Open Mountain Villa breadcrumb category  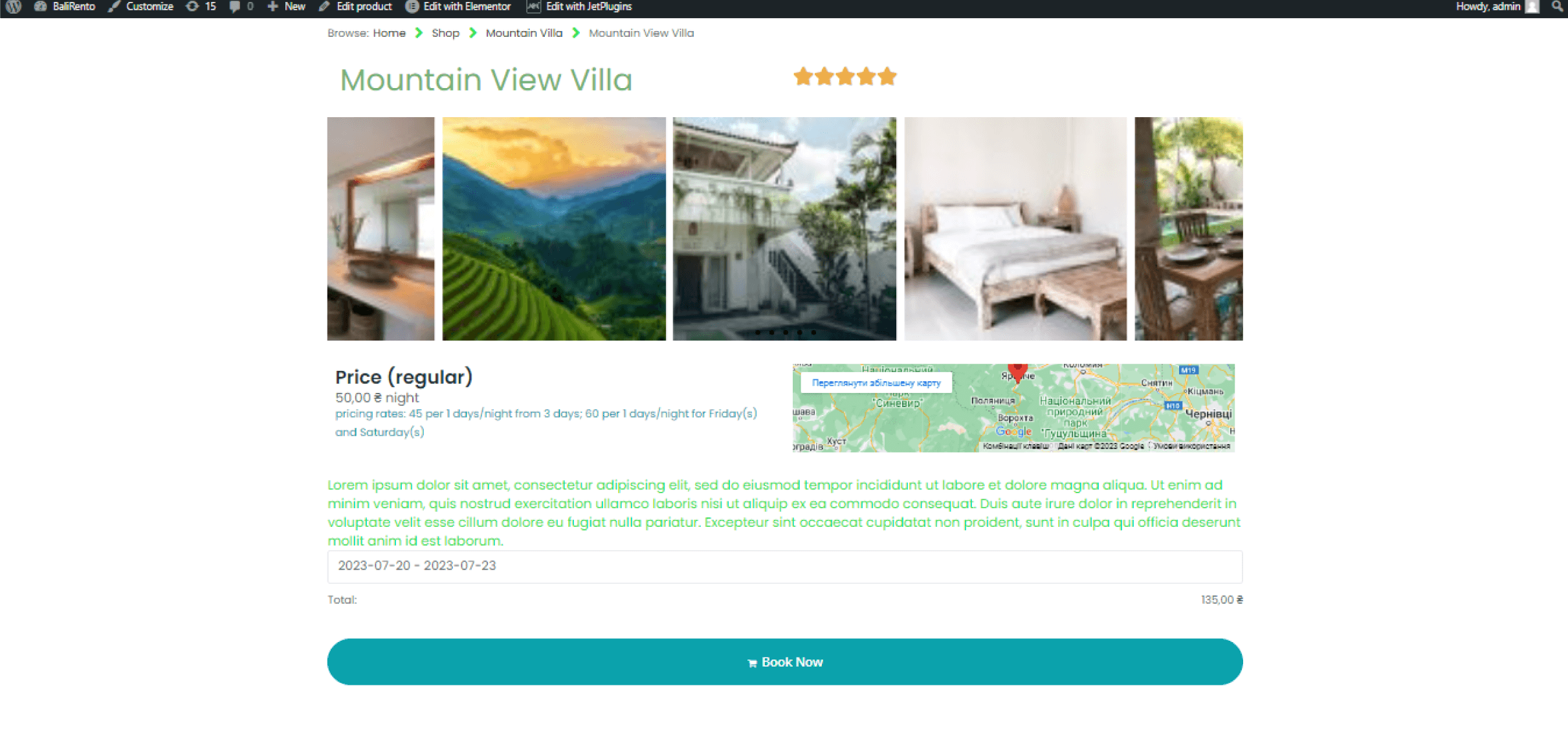(524, 33)
